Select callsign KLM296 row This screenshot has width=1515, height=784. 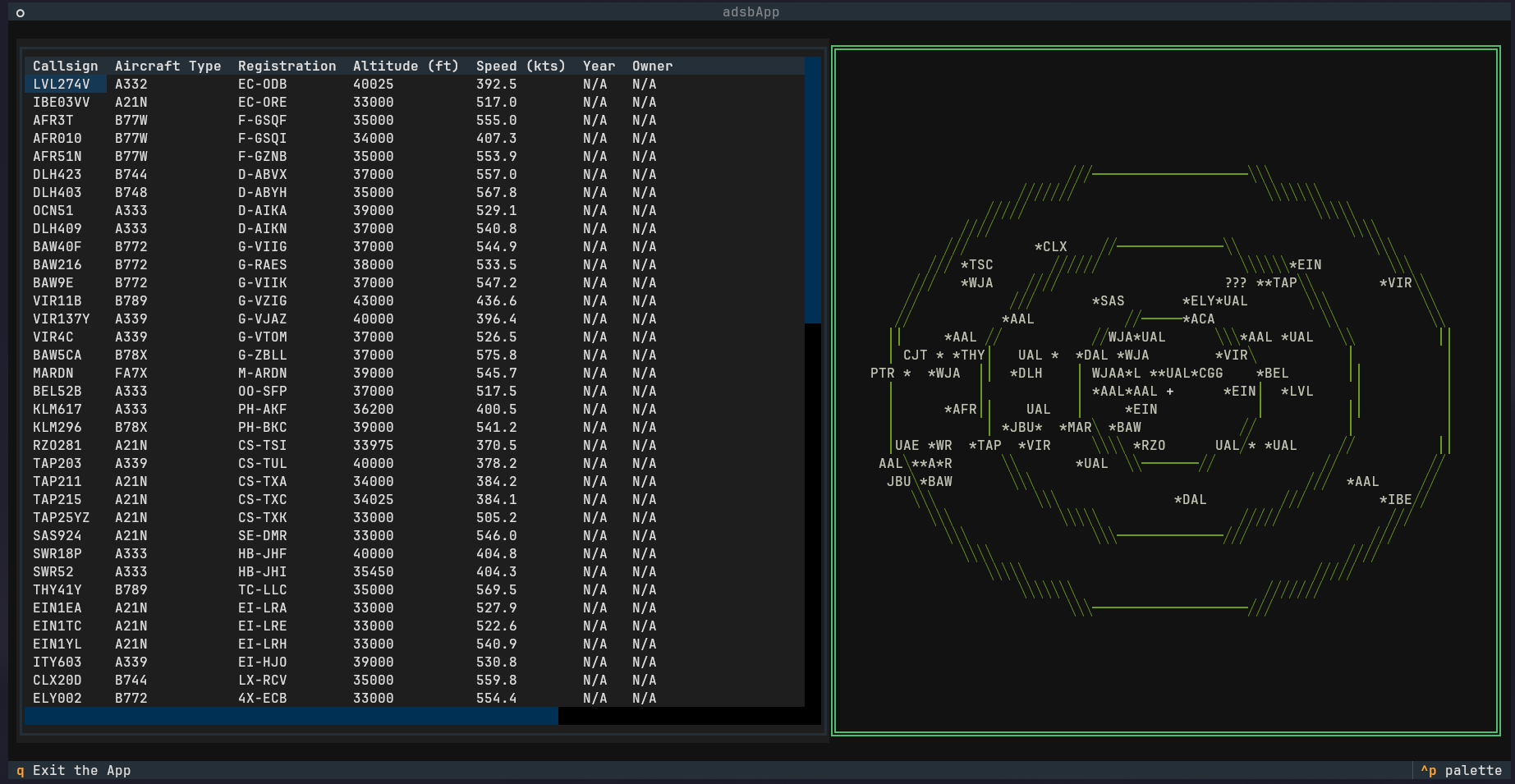tap(415, 427)
